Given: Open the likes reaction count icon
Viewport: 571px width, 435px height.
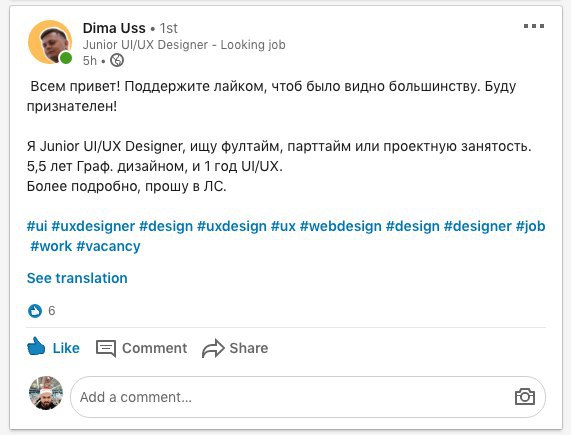Looking at the screenshot, I should click(x=35, y=311).
